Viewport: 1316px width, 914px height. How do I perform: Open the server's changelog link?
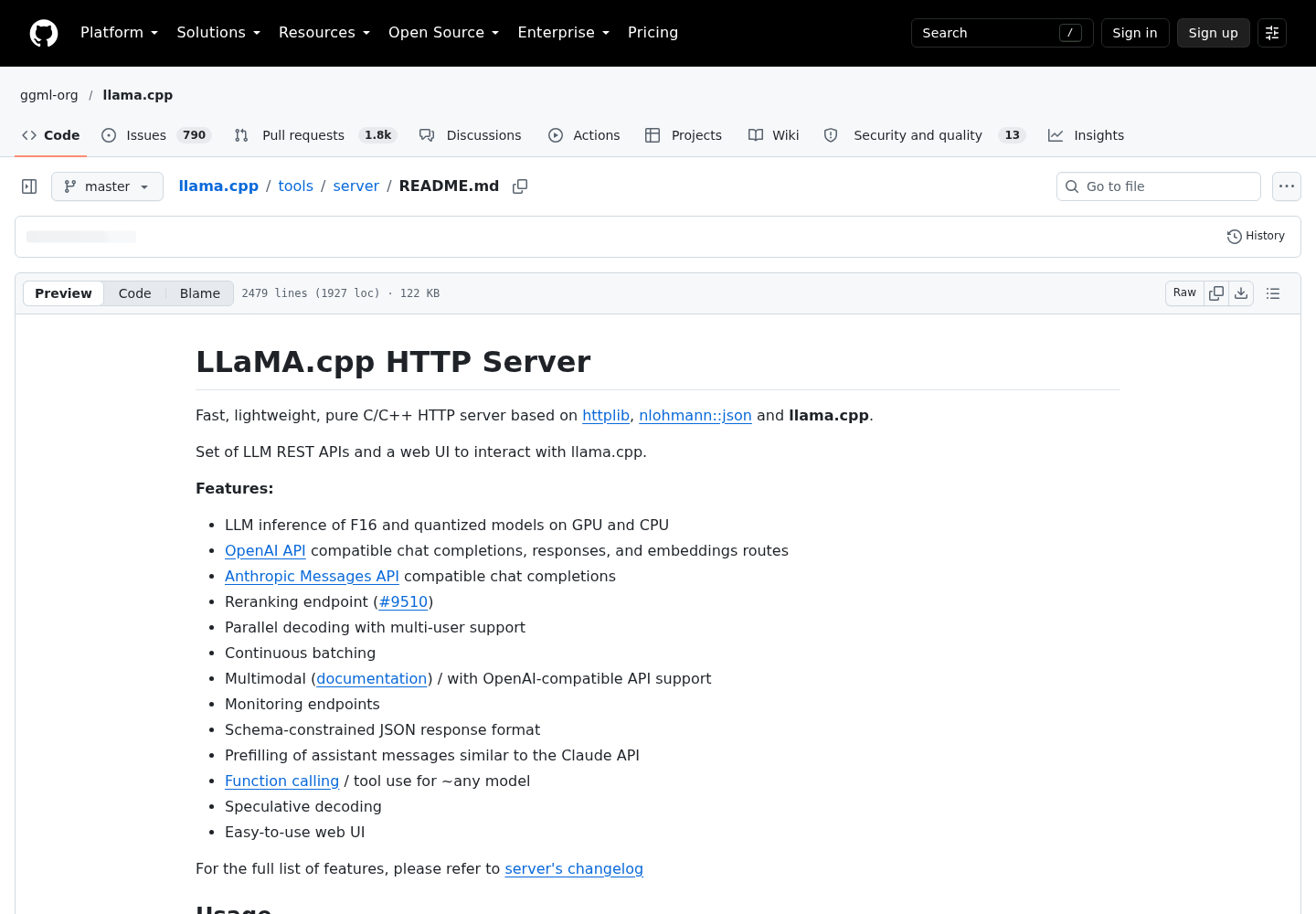click(574, 869)
